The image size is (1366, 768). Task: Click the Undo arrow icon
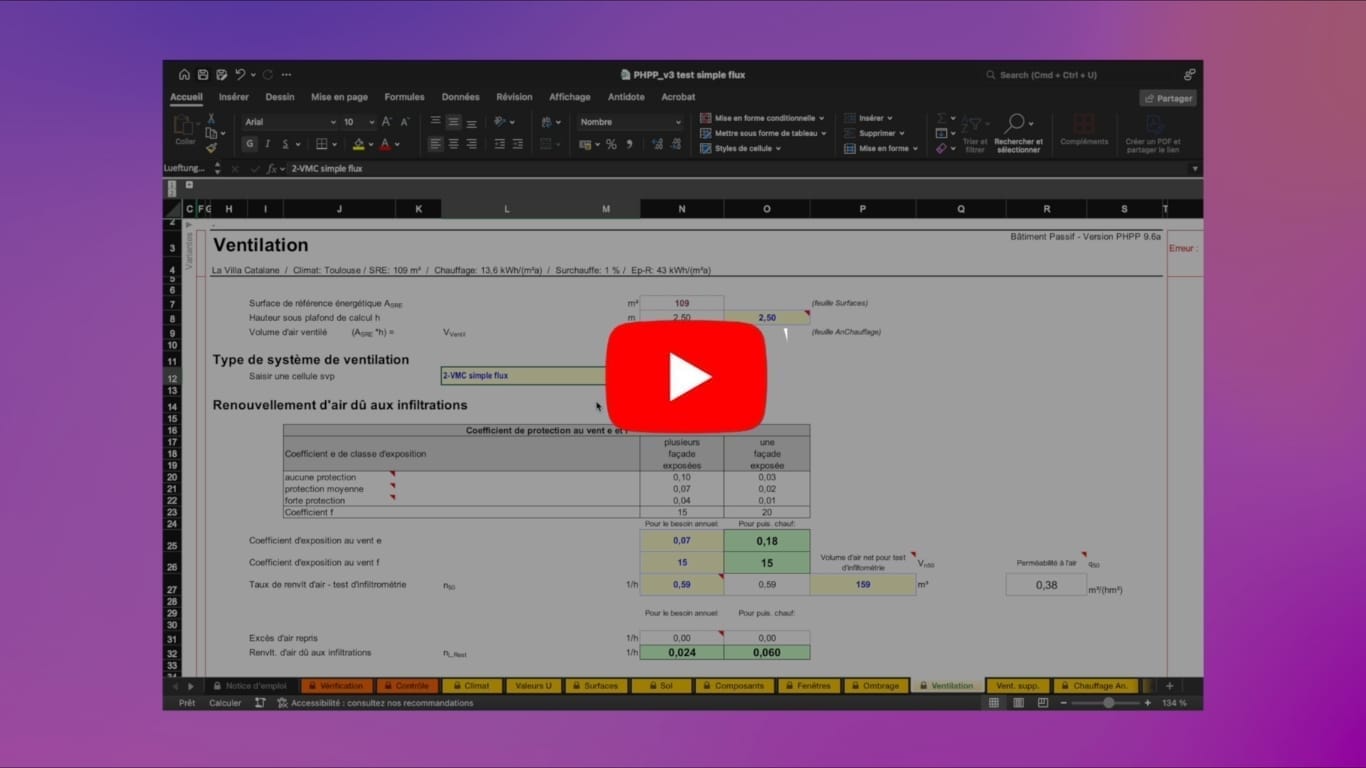pos(240,75)
